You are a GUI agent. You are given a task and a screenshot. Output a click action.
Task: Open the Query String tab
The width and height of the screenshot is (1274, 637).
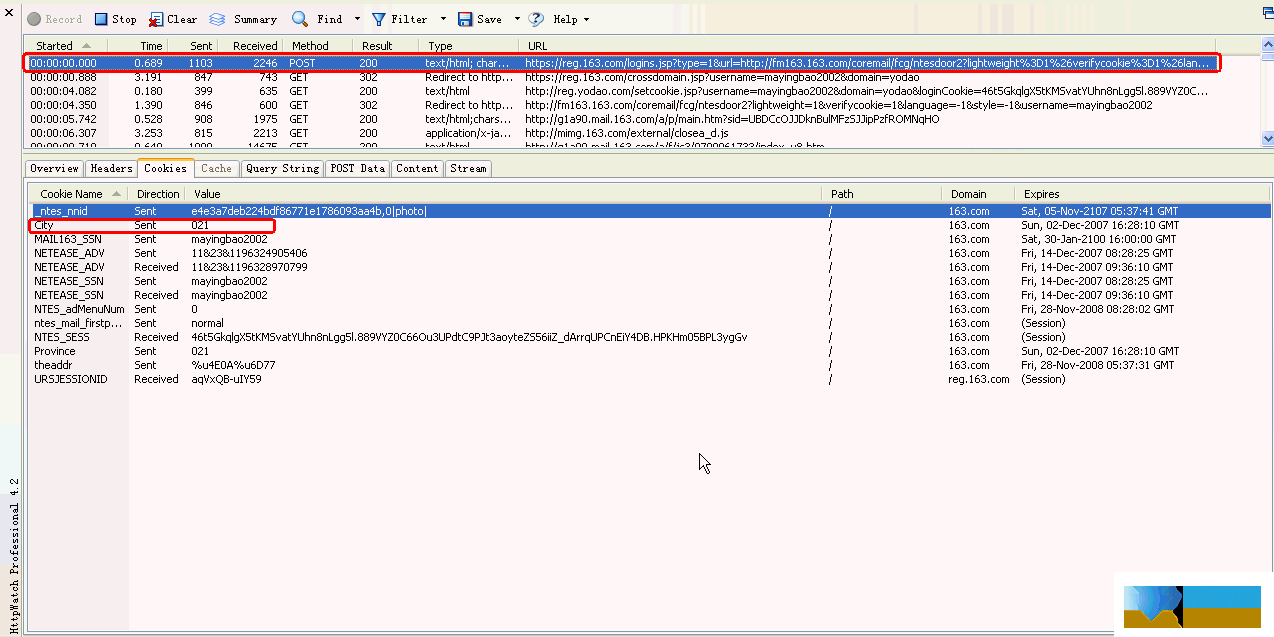(x=282, y=168)
